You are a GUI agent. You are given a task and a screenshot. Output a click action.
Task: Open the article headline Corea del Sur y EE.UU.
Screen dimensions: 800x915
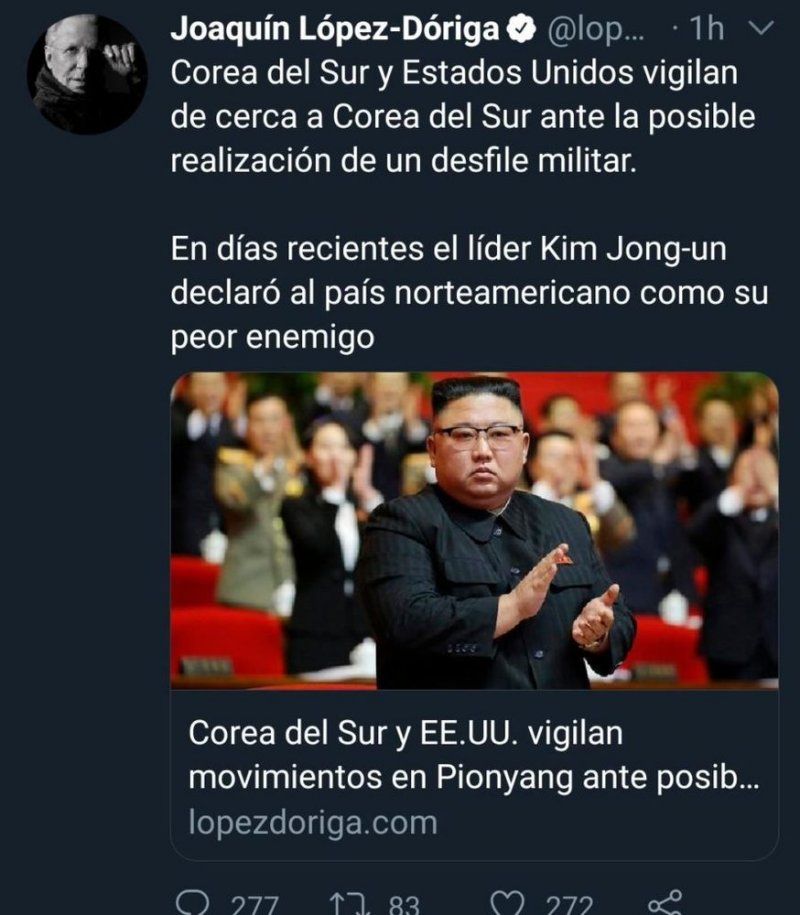coord(474,755)
